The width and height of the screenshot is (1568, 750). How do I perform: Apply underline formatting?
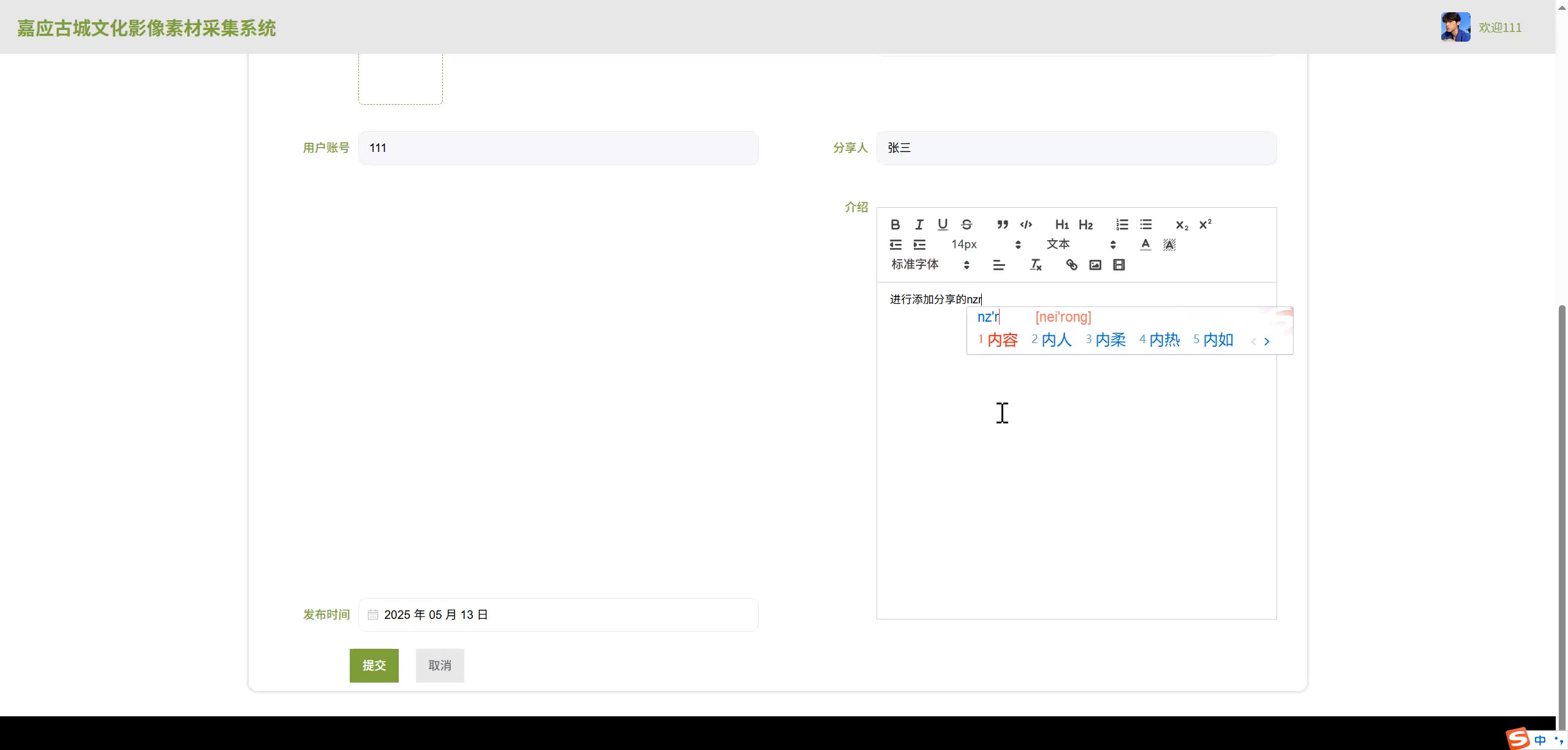pyautogui.click(x=943, y=224)
